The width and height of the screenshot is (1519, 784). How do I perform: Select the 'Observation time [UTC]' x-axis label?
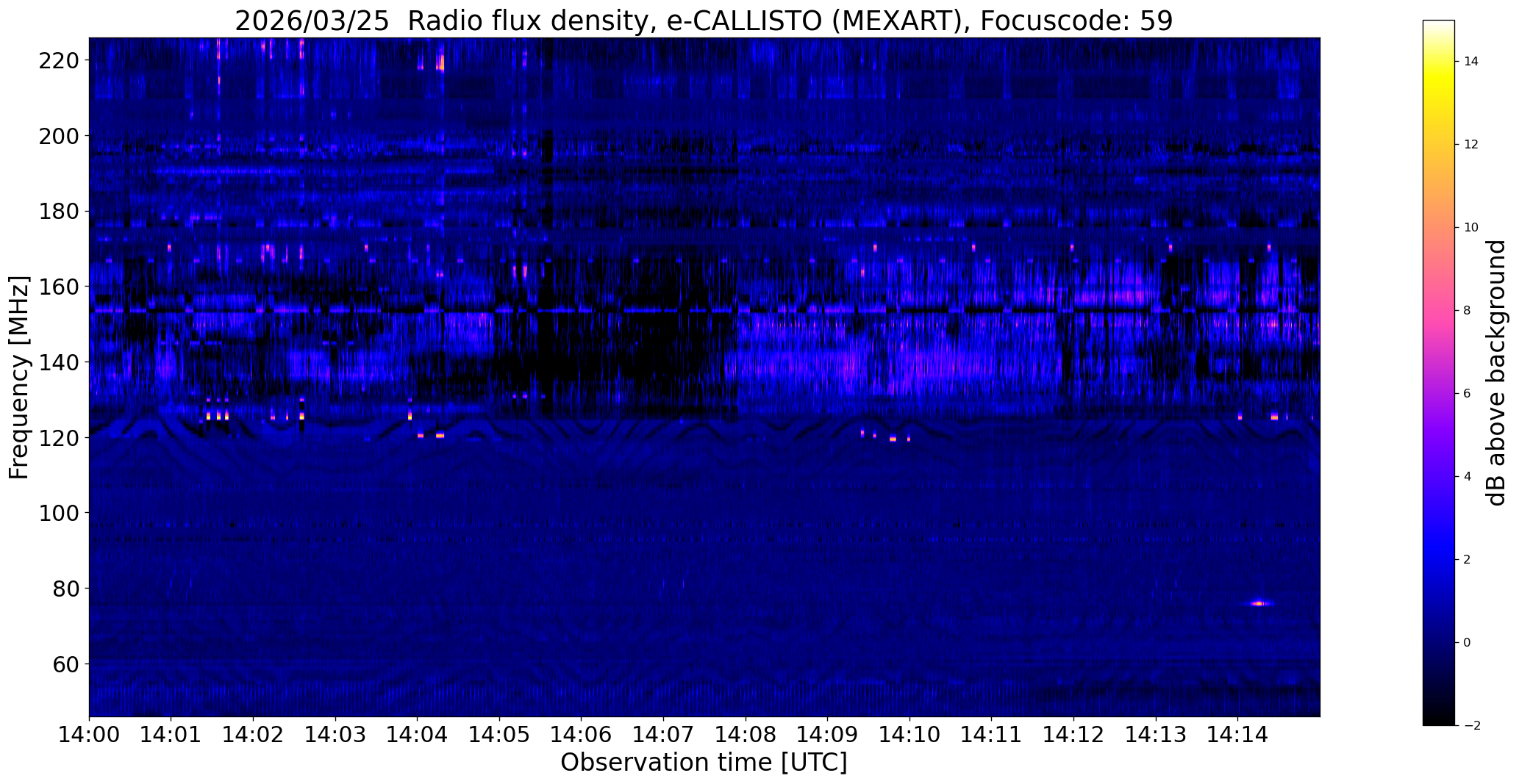704,763
